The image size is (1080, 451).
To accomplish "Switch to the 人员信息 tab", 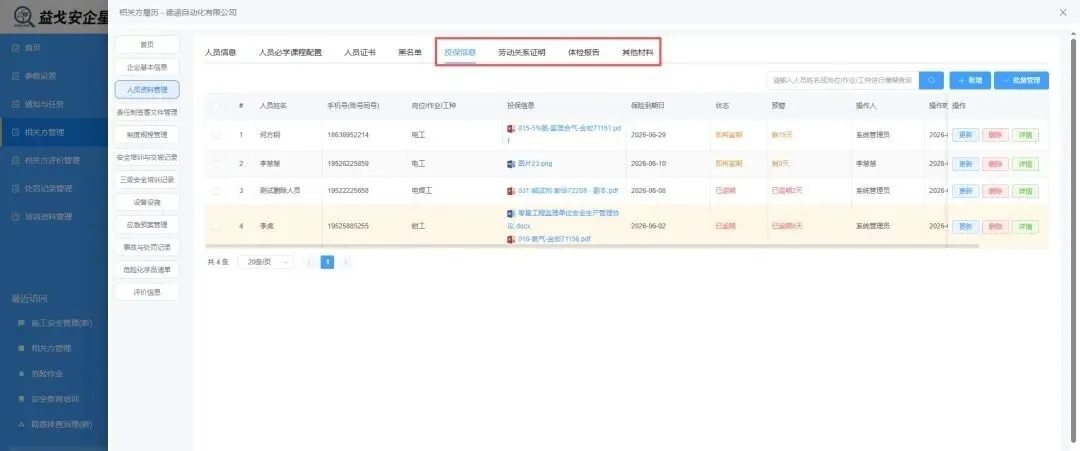I will [220, 52].
